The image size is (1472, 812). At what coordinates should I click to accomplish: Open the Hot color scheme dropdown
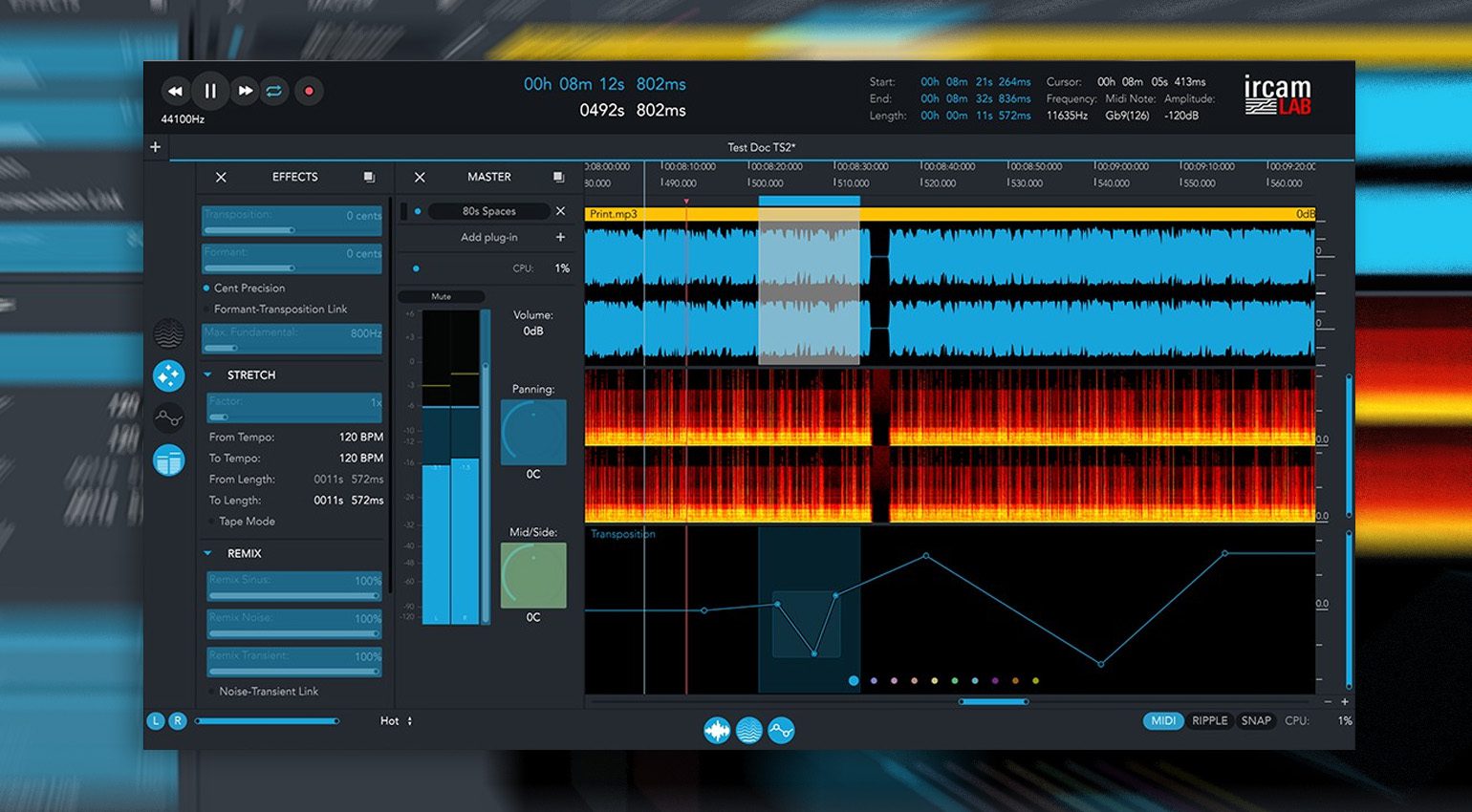[396, 721]
